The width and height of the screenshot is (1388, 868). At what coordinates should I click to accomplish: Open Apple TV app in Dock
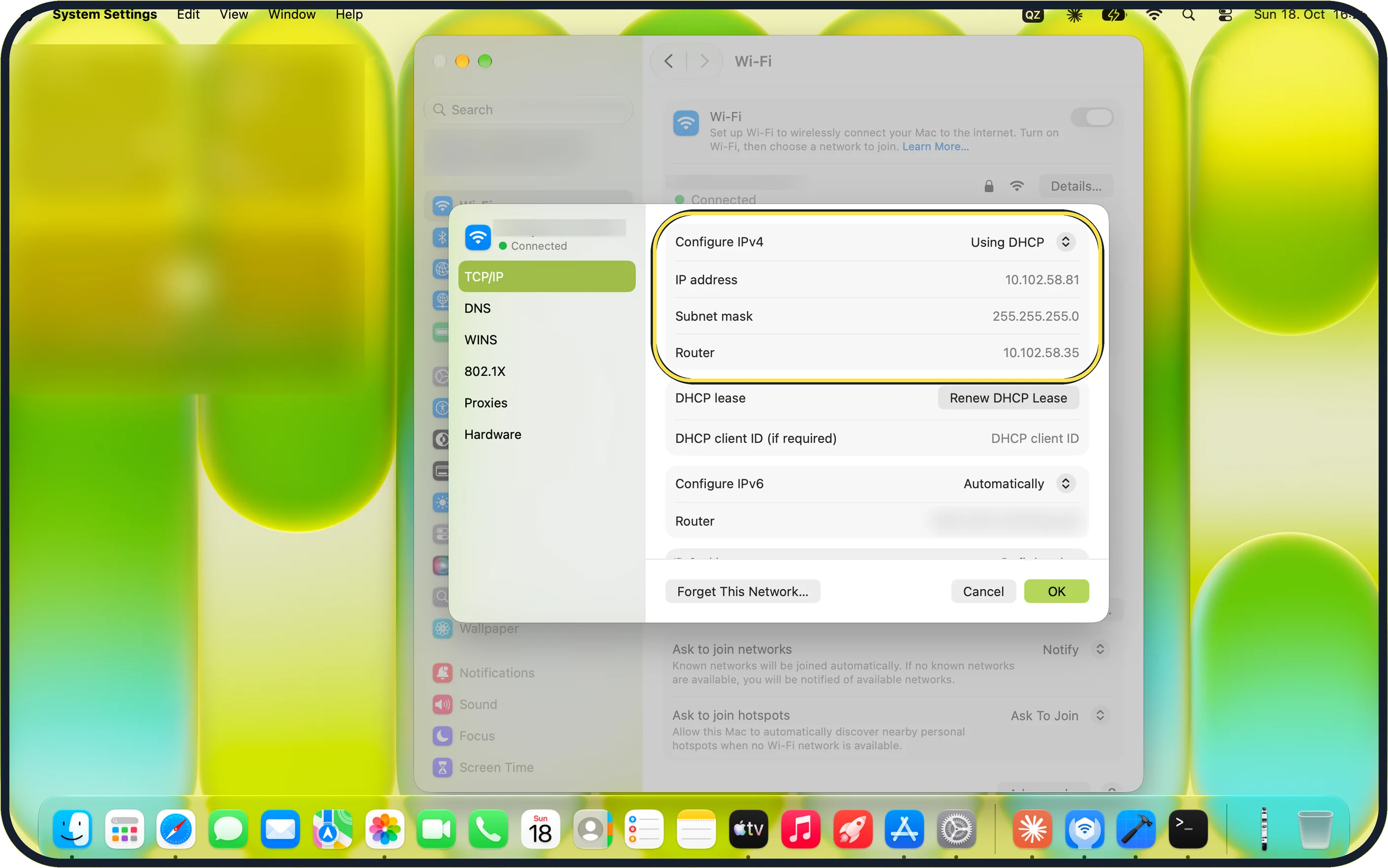coord(748,829)
